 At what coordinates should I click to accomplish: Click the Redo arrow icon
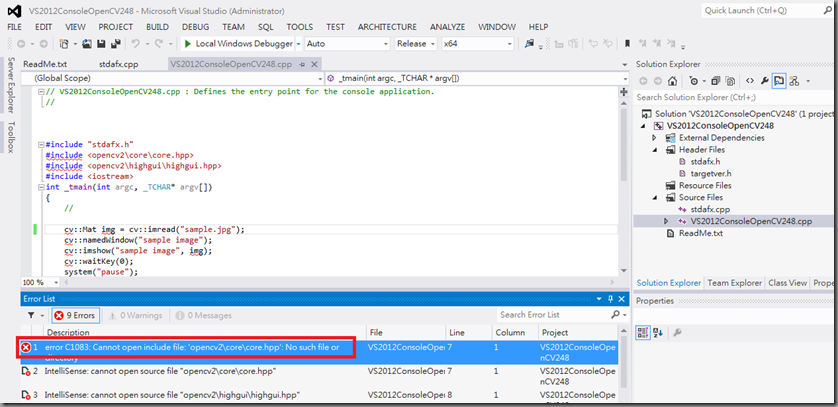point(158,44)
